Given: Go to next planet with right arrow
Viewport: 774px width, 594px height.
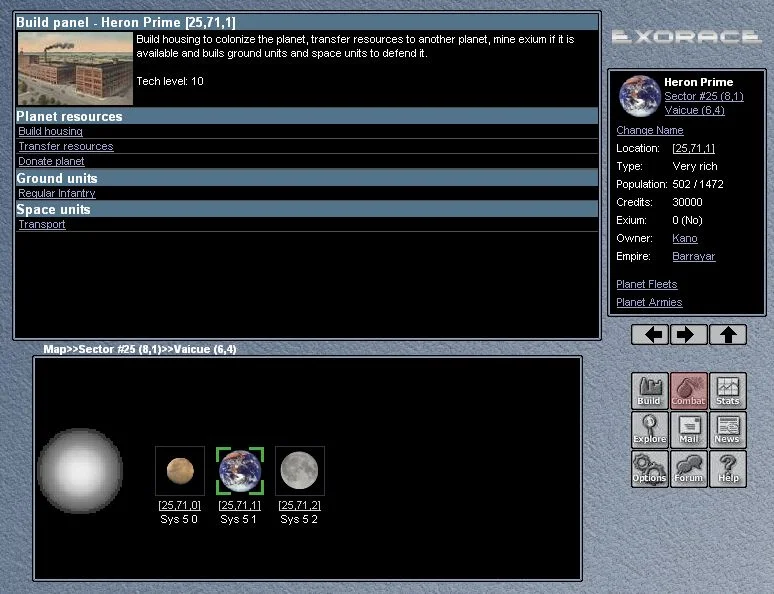Looking at the screenshot, I should pos(688,335).
